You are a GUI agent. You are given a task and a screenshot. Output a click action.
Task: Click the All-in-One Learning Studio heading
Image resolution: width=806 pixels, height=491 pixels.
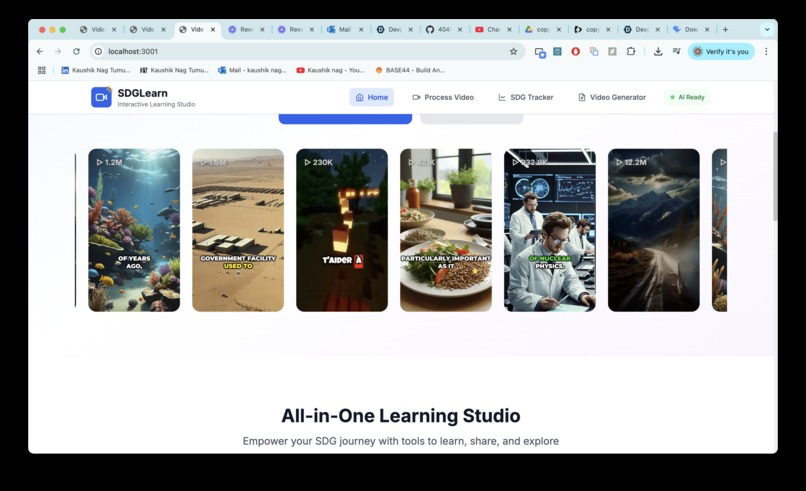[401, 415]
